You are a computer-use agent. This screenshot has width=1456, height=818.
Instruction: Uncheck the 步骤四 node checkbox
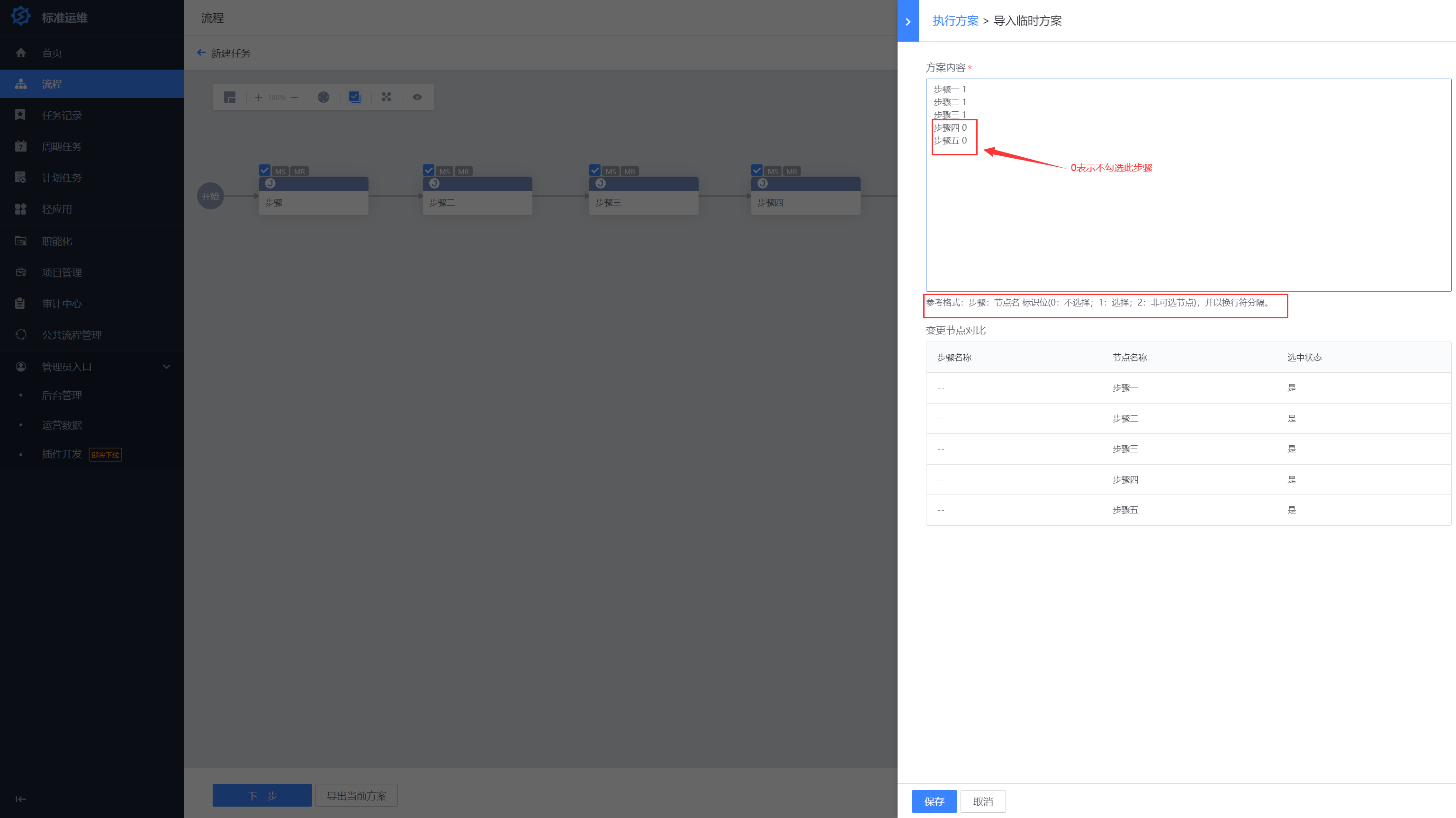pos(757,170)
